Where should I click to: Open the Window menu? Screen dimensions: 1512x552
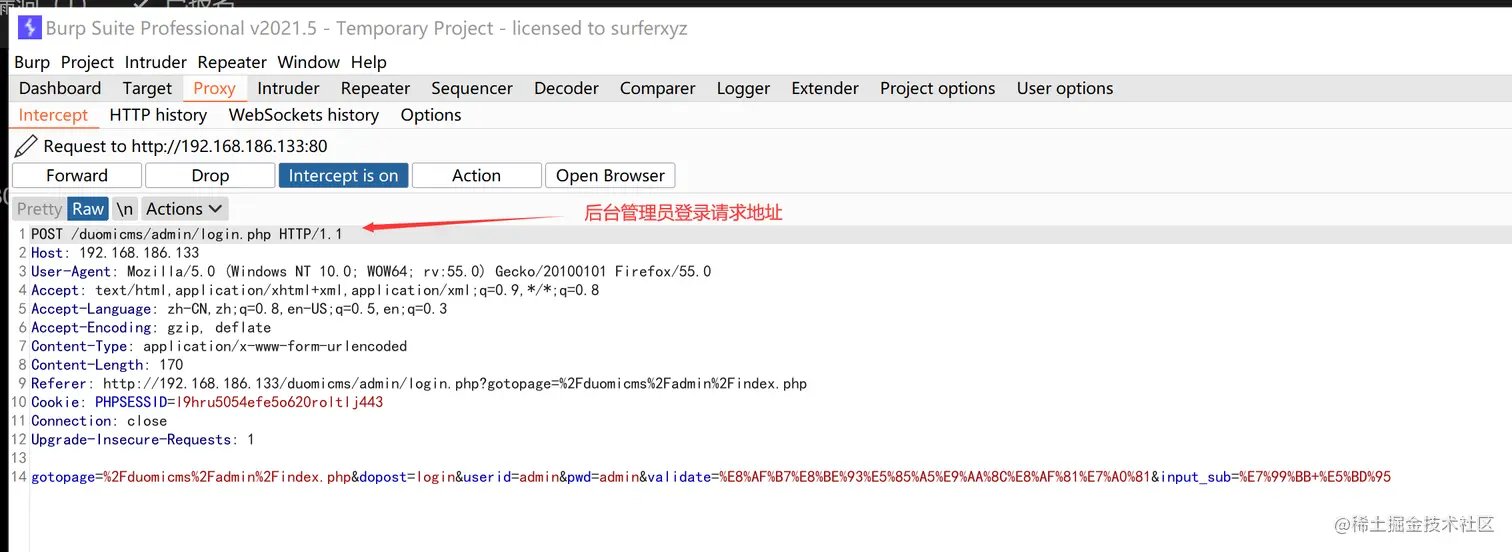click(309, 62)
